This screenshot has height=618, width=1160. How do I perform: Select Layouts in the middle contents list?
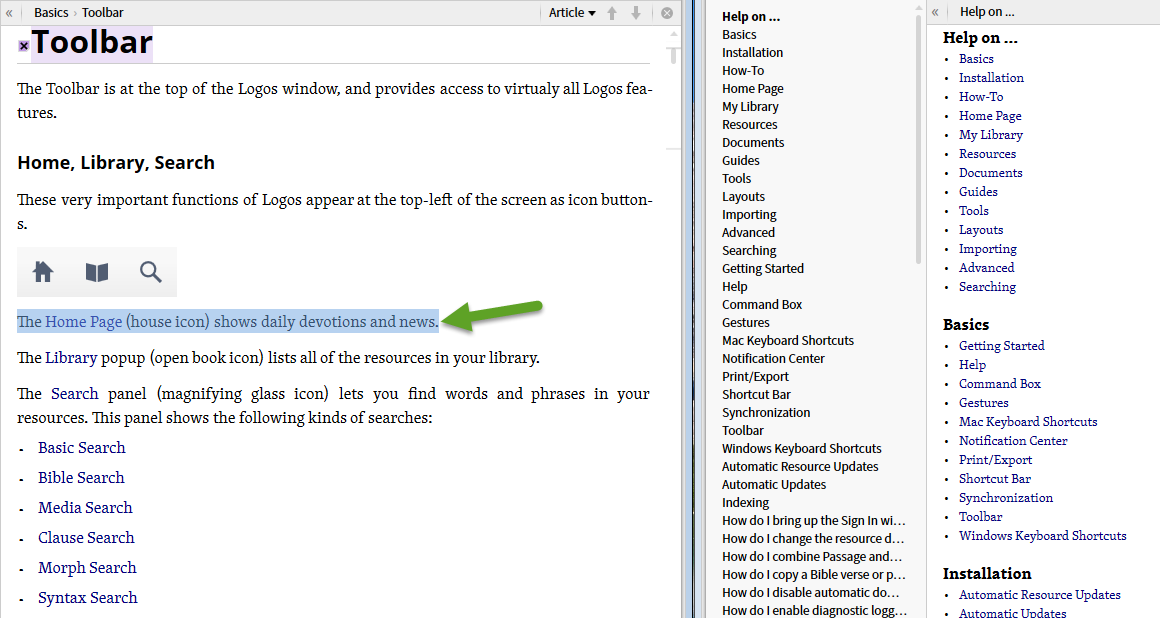(743, 197)
